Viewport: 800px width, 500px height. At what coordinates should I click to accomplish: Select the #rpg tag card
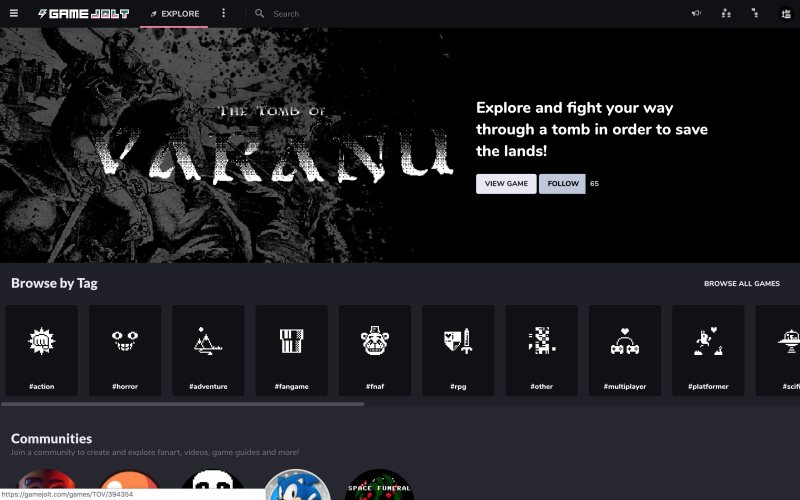[458, 351]
